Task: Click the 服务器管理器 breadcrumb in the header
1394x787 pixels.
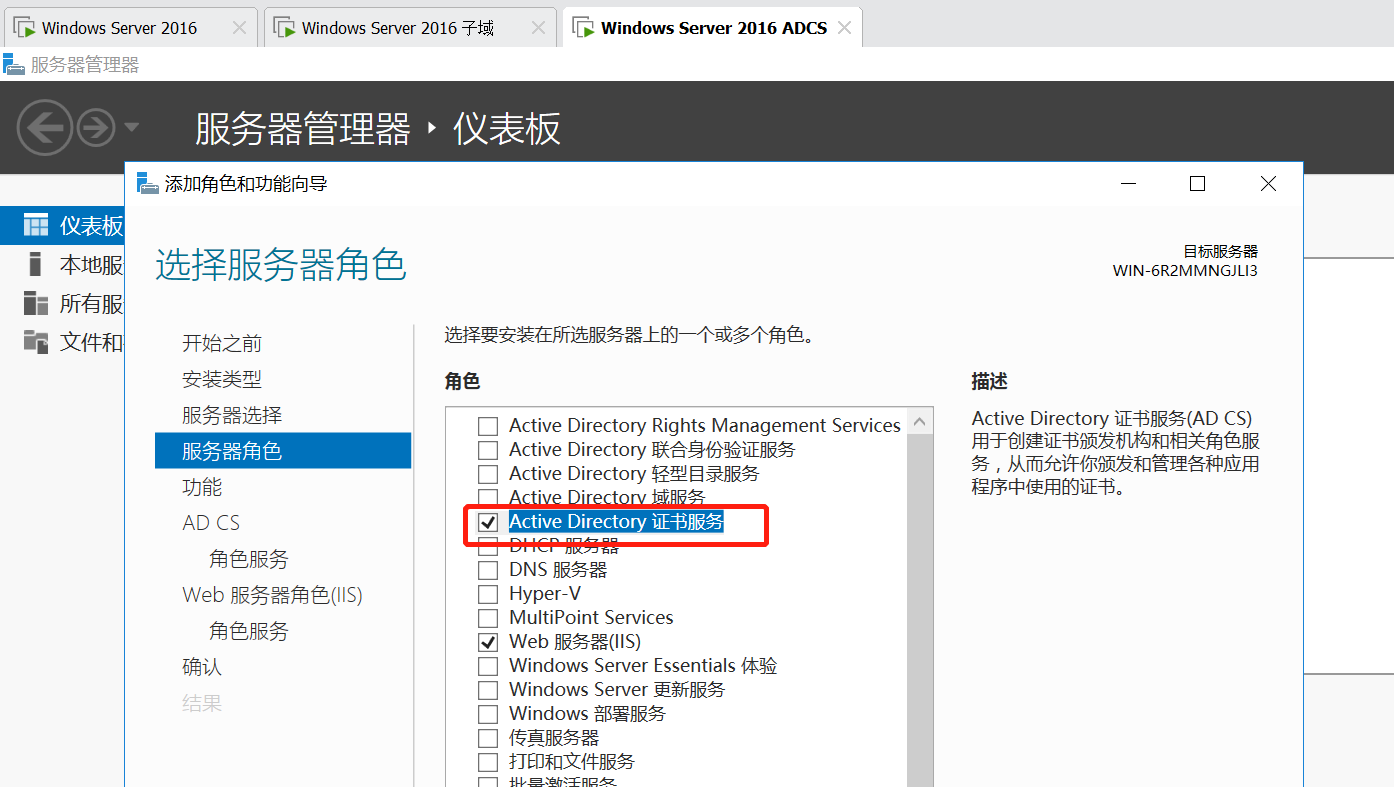Action: click(x=303, y=129)
